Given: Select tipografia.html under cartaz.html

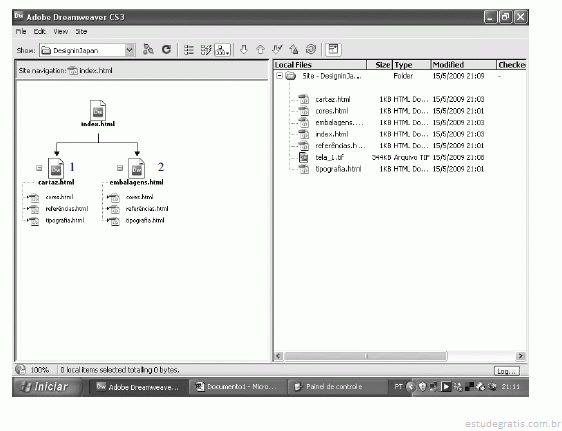Looking at the screenshot, I should (x=65, y=220).
